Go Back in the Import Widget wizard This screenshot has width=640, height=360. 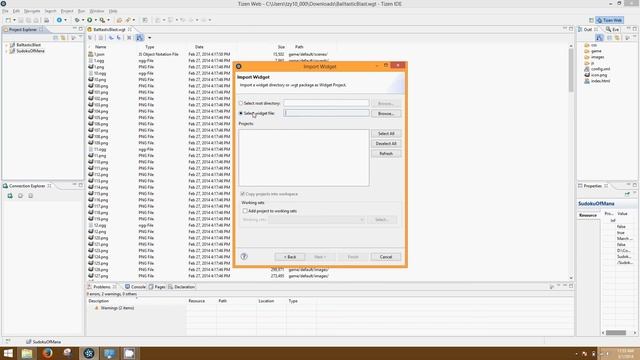tap(290, 257)
